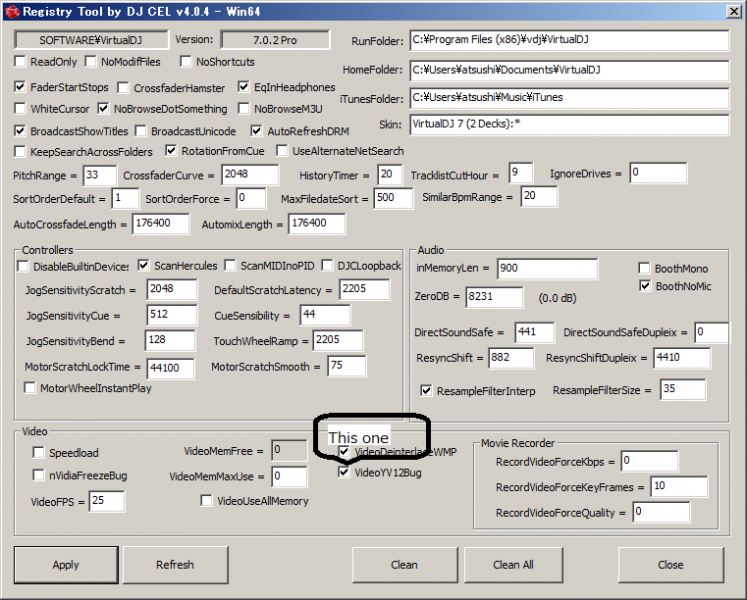Click the ResampleFilterSize field
Viewport: 747px width, 600px height.
click(x=683, y=389)
